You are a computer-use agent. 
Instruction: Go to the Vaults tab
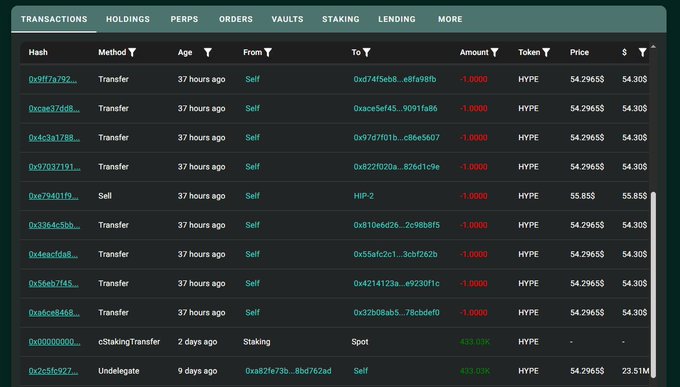(x=288, y=19)
